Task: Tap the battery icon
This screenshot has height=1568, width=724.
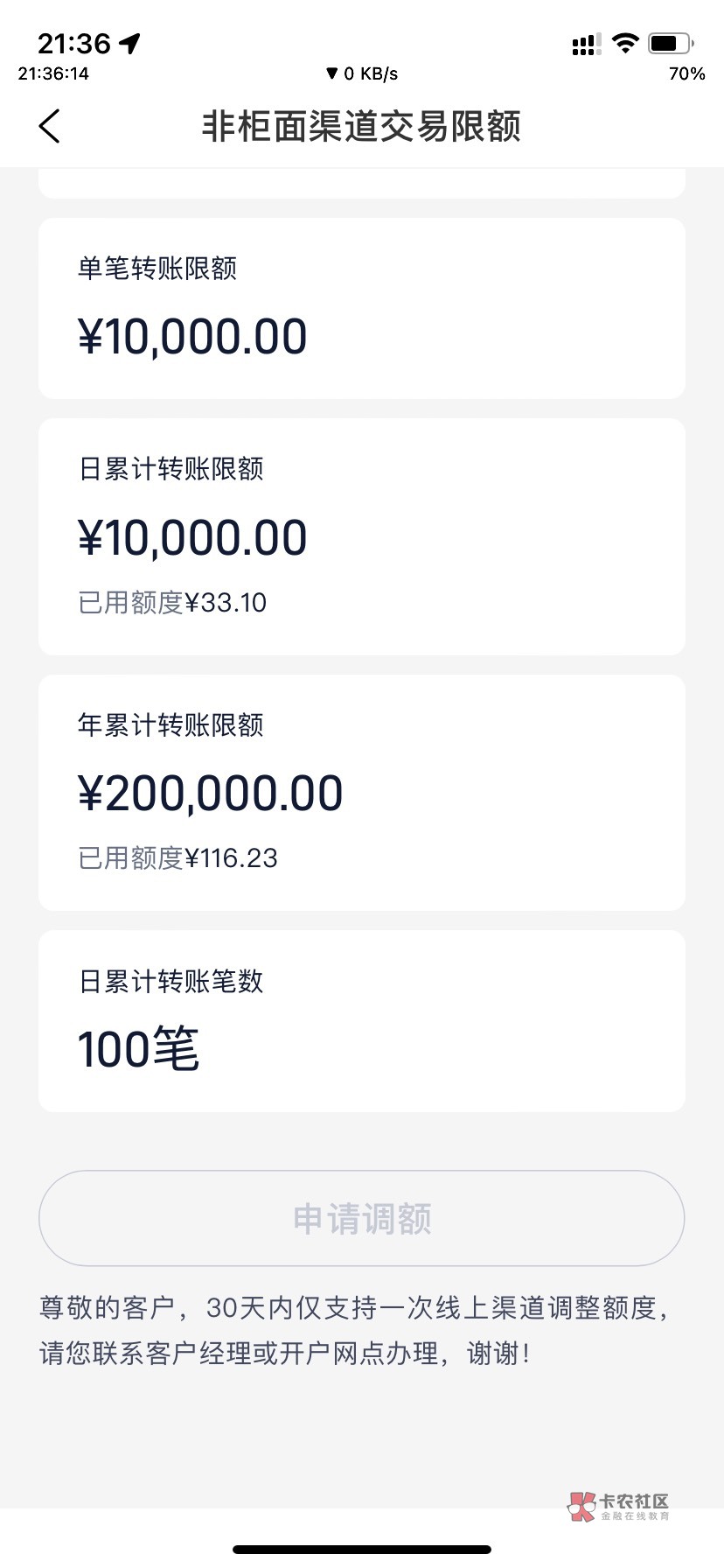Action: pos(671,43)
